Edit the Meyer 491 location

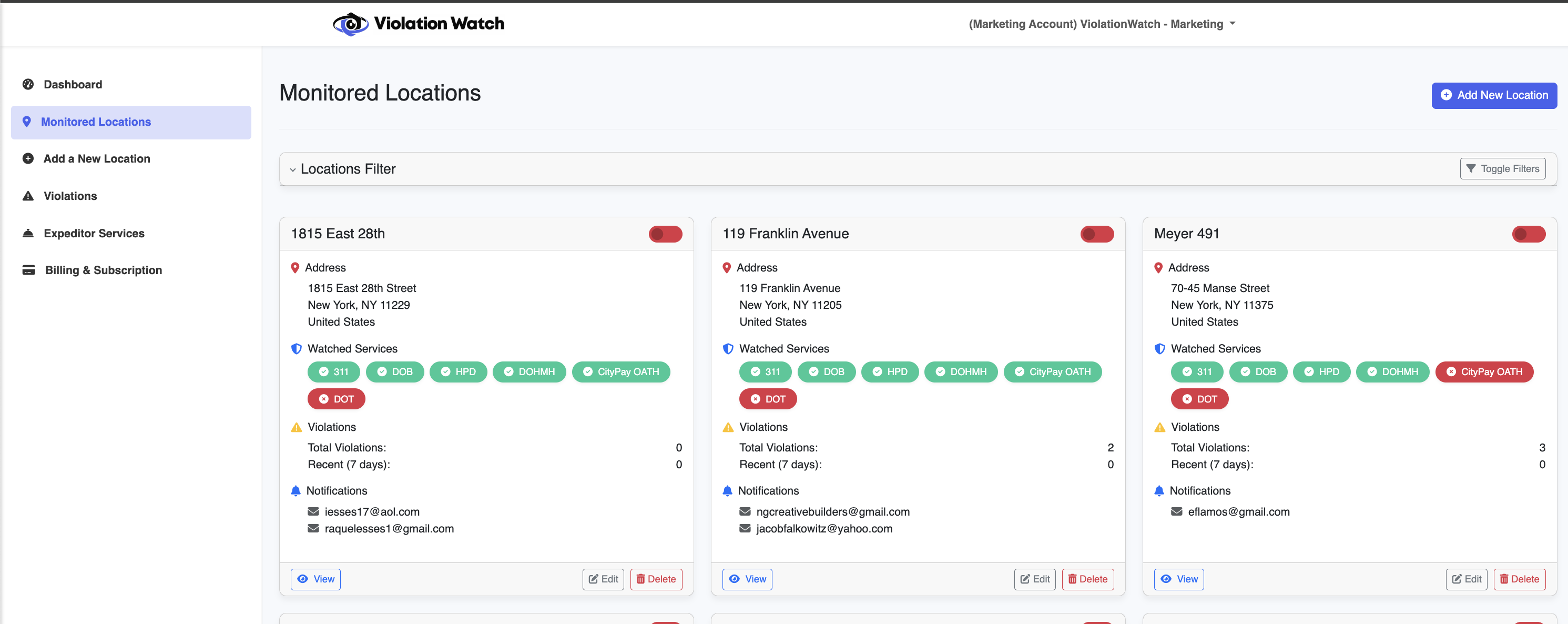[1466, 579]
